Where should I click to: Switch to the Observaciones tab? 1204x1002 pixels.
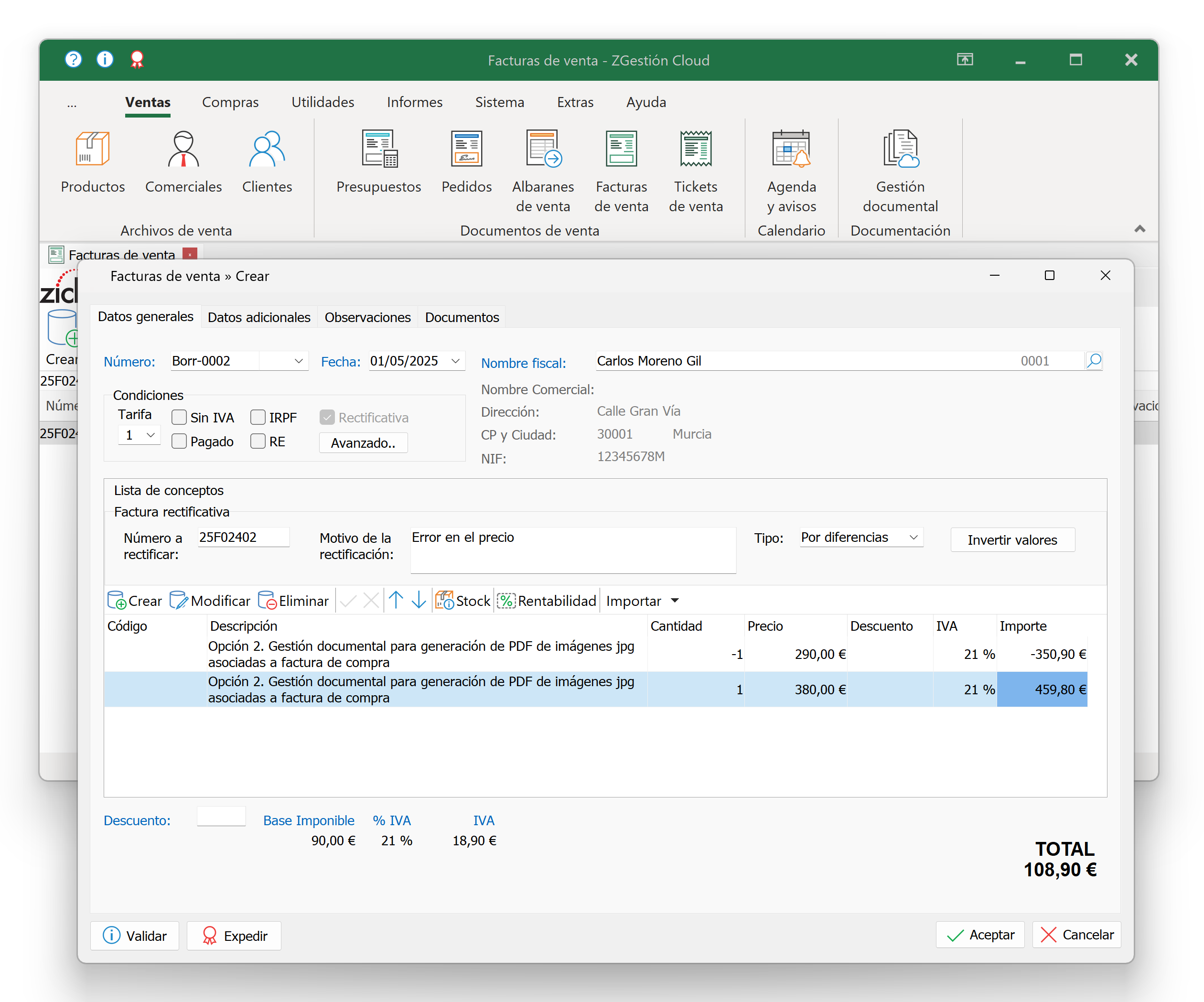click(367, 317)
